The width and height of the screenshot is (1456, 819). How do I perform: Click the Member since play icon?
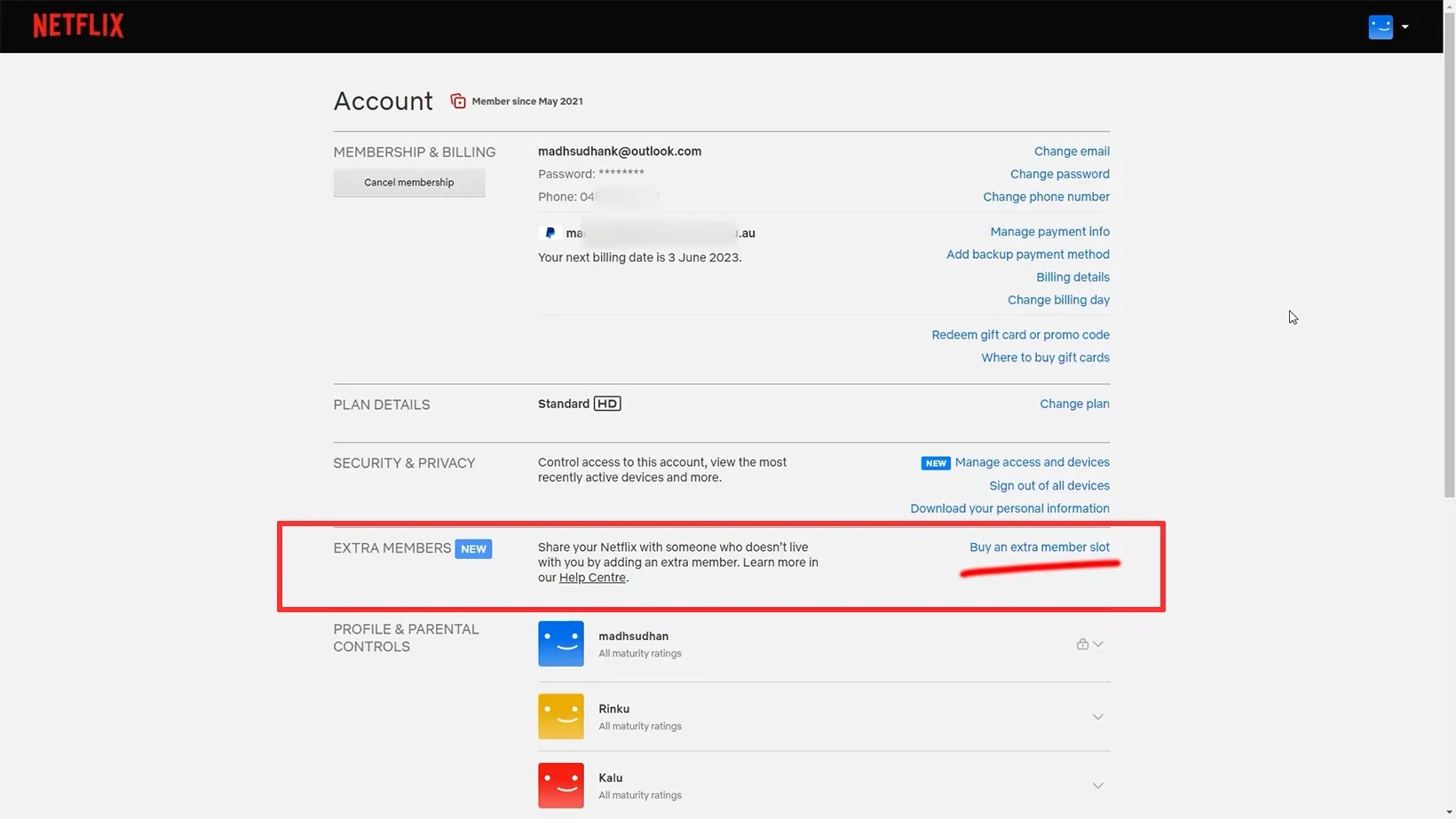click(x=457, y=100)
